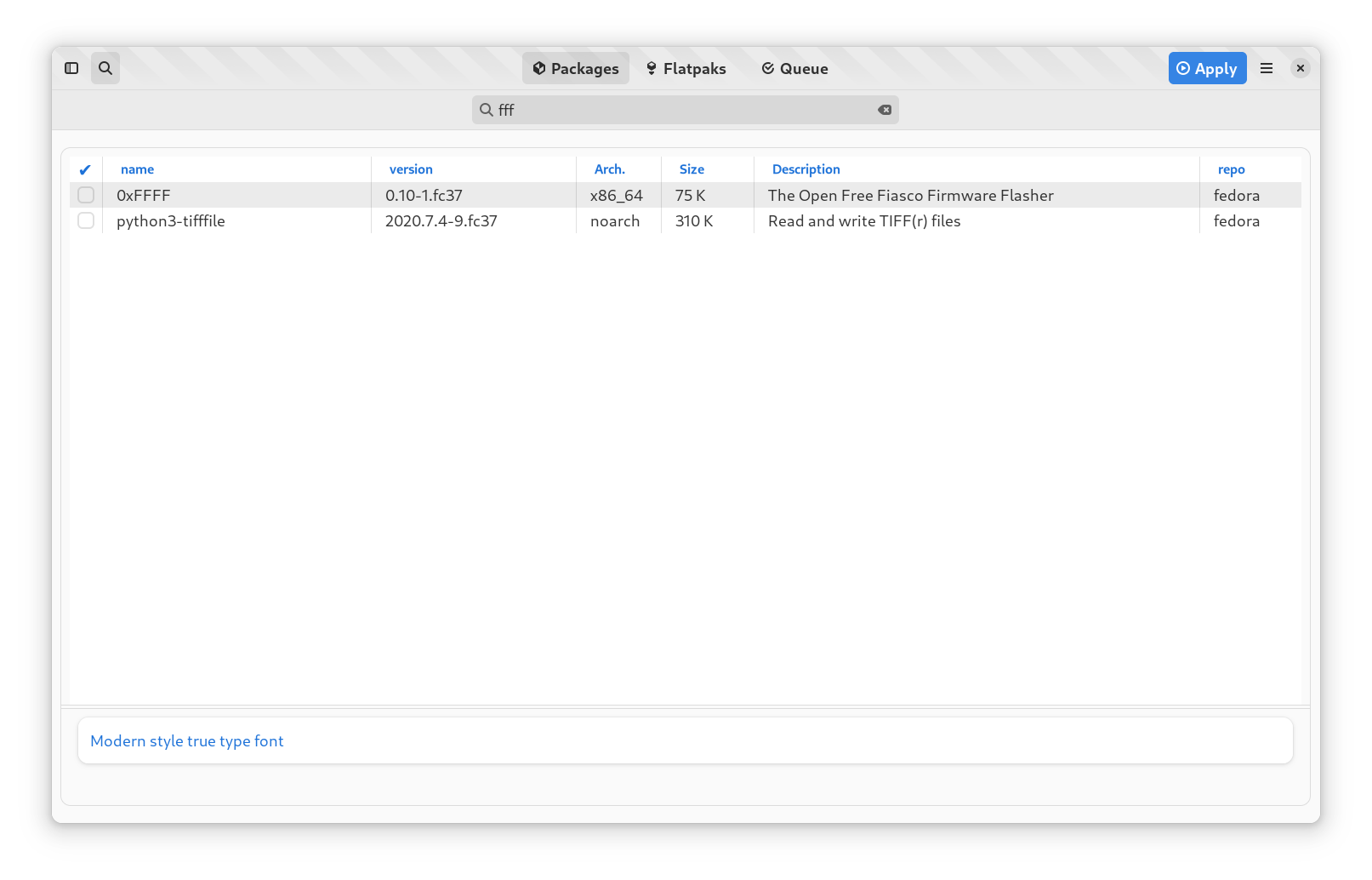
Task: Click the Apply button
Action: 1207,68
